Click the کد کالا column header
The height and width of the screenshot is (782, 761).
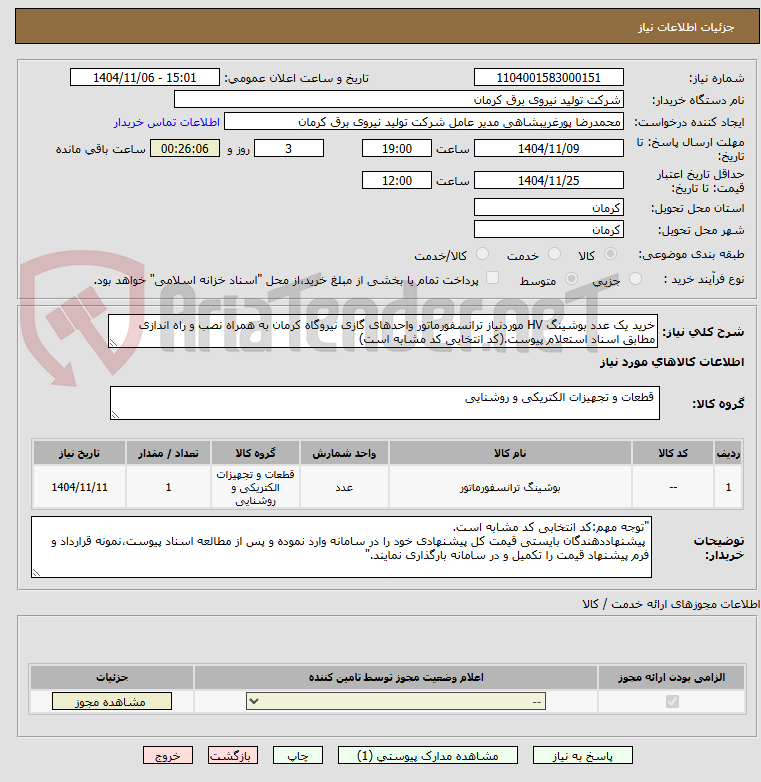[x=673, y=453]
